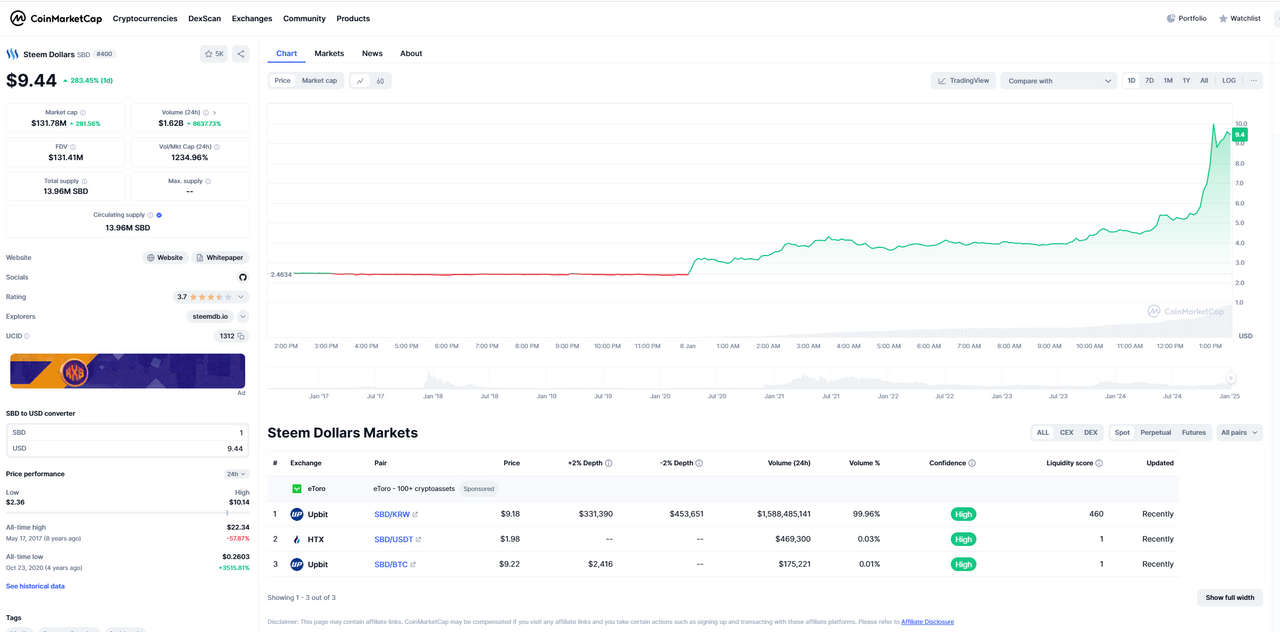1280x632 pixels.
Task: Select the Price chart toggle
Action: coord(282,81)
